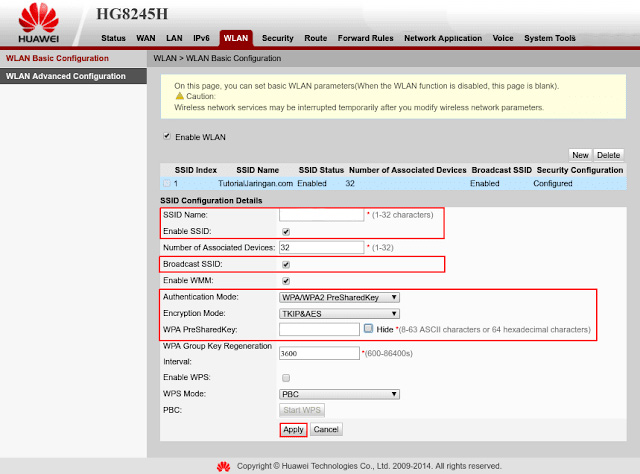Click the WPA PreSharedKey input field
The width and height of the screenshot is (640, 474).
click(x=319, y=329)
